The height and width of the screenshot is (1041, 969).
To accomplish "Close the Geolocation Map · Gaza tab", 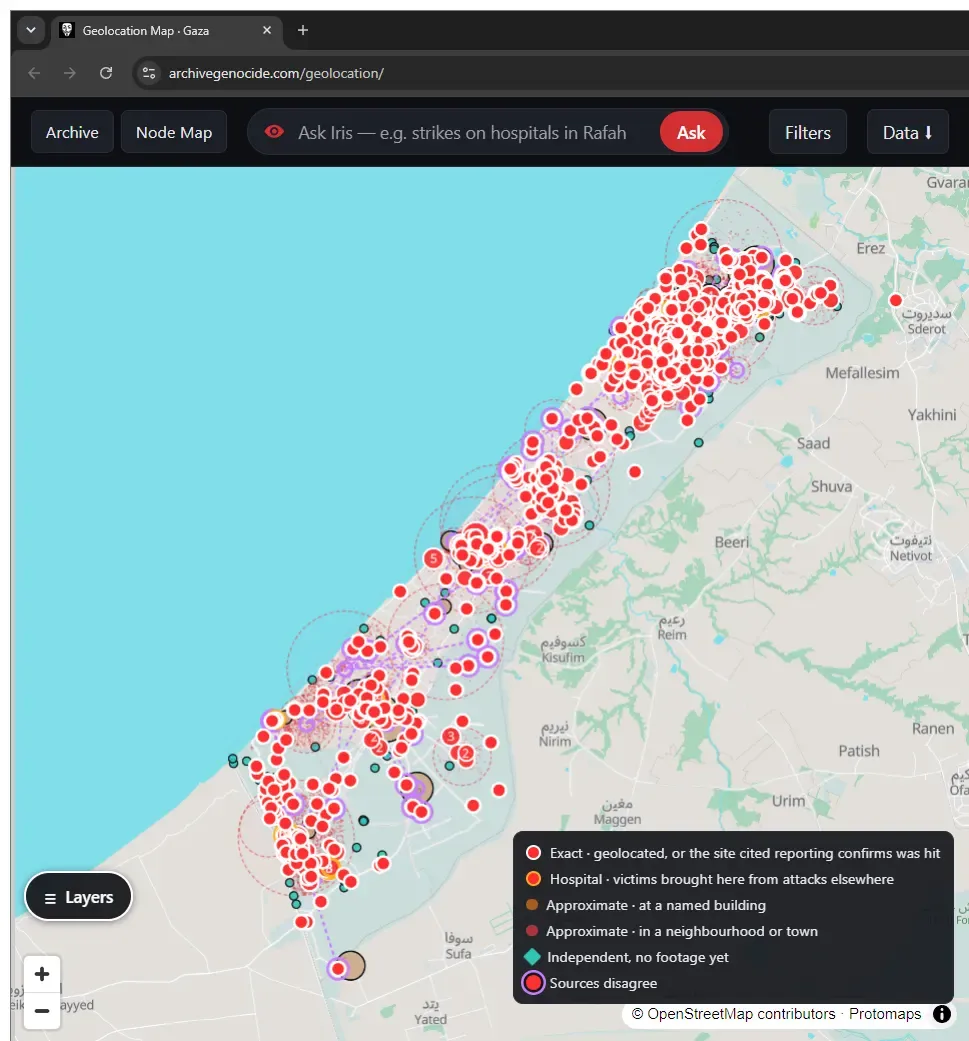I will pyautogui.click(x=267, y=30).
